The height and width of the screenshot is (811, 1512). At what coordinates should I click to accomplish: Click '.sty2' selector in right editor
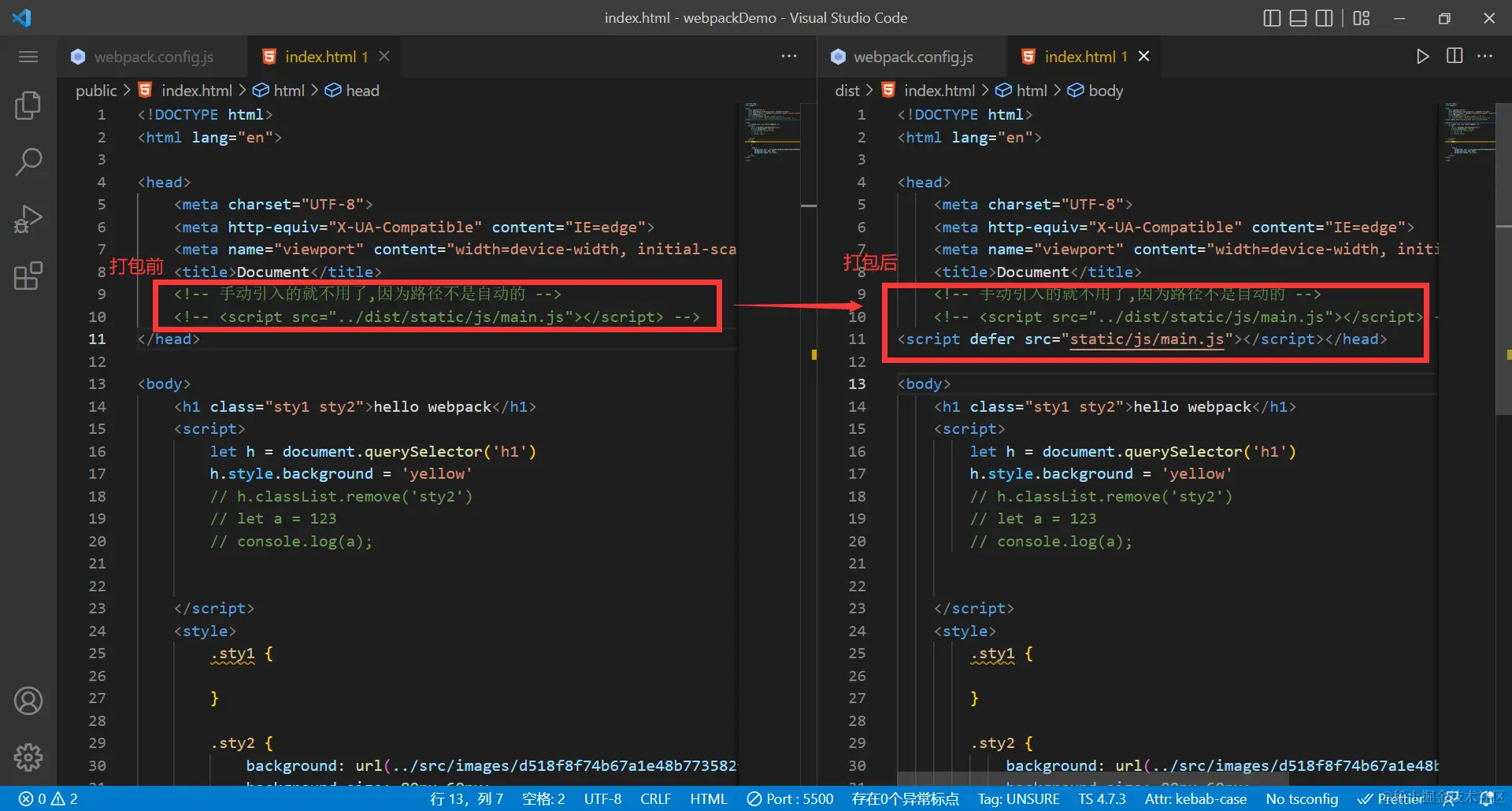click(992, 743)
